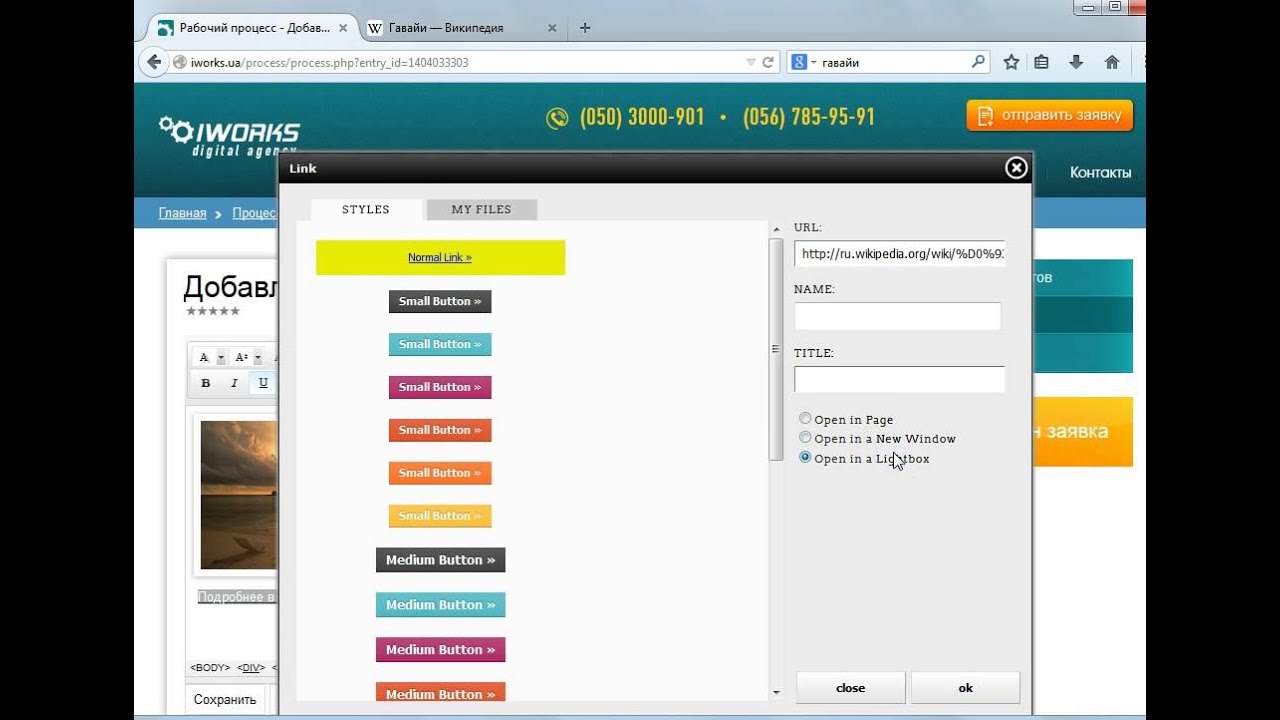Click the star rating under the heading
The height and width of the screenshot is (720, 1280).
coord(213,311)
